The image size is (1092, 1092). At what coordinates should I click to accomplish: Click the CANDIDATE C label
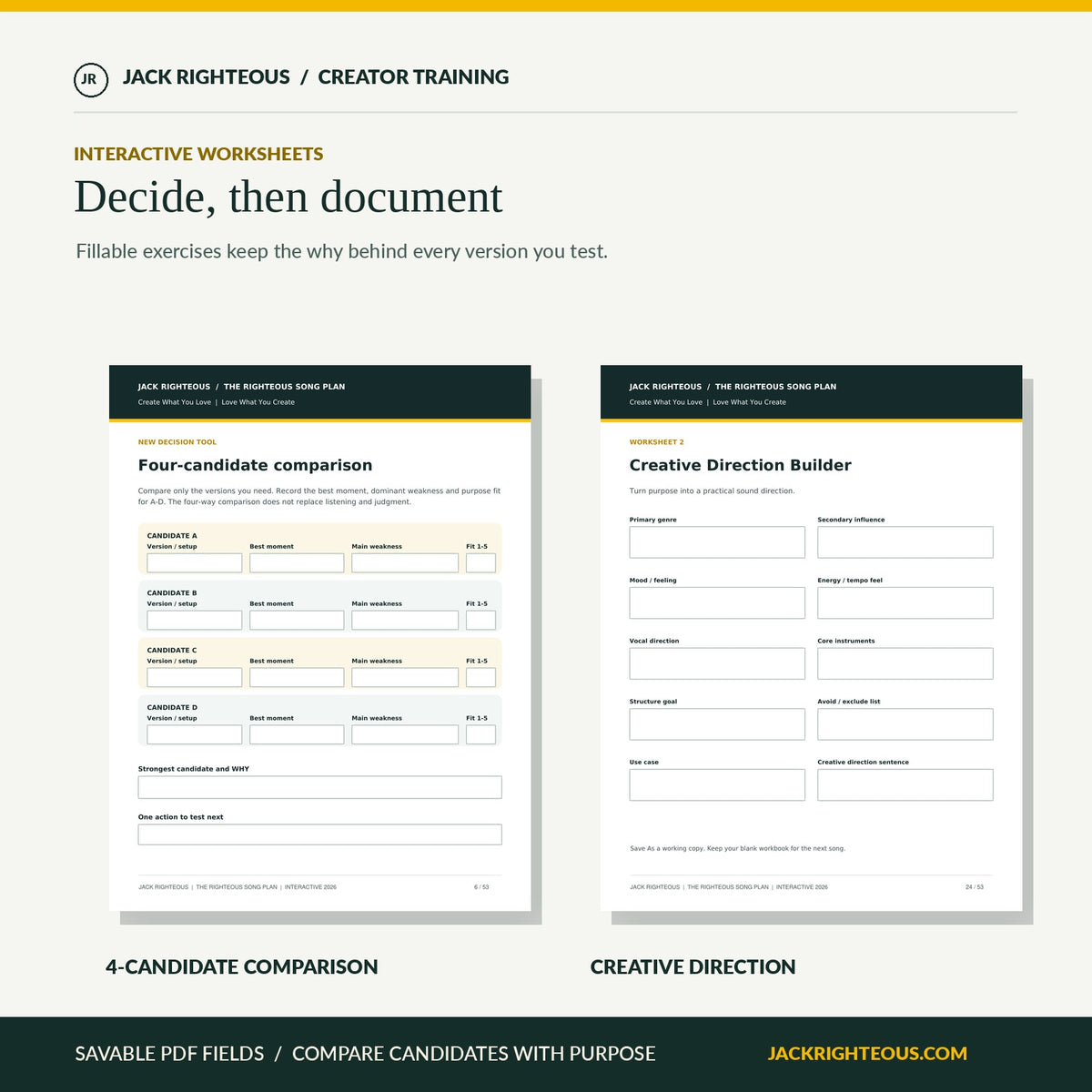[172, 651]
